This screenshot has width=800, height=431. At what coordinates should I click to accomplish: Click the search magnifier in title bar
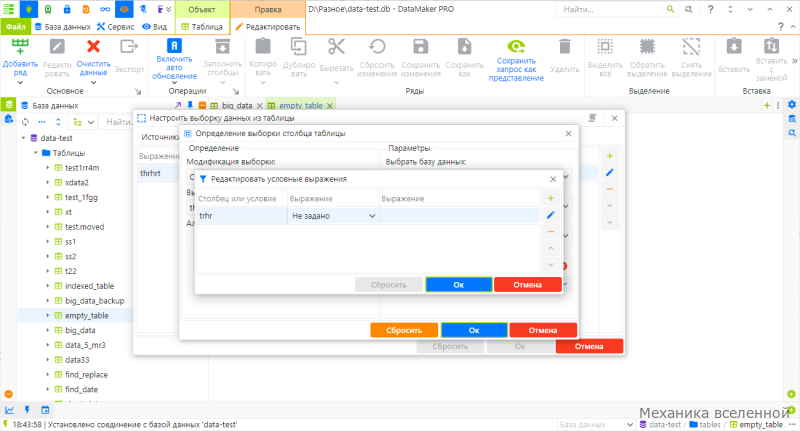[x=670, y=9]
